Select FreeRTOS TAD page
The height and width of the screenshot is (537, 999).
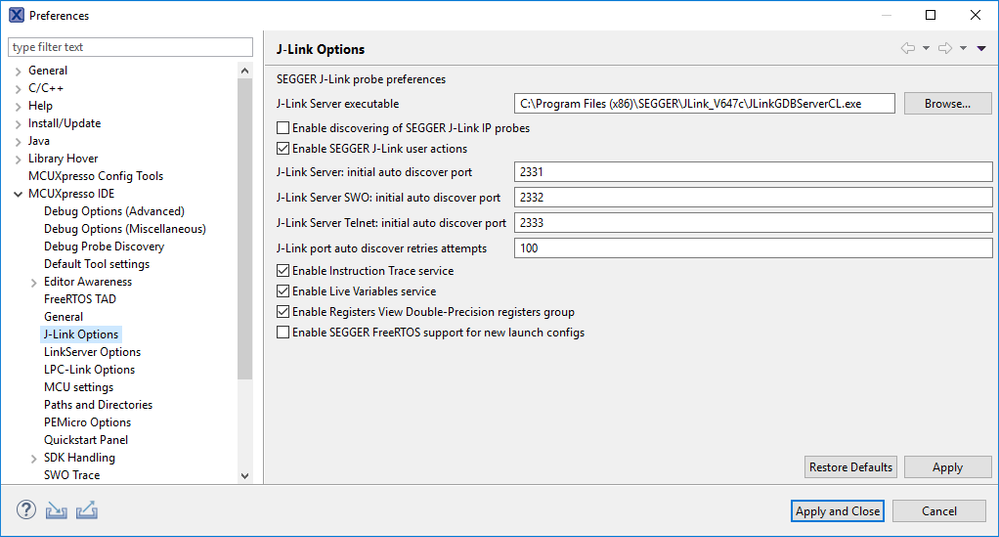point(80,299)
